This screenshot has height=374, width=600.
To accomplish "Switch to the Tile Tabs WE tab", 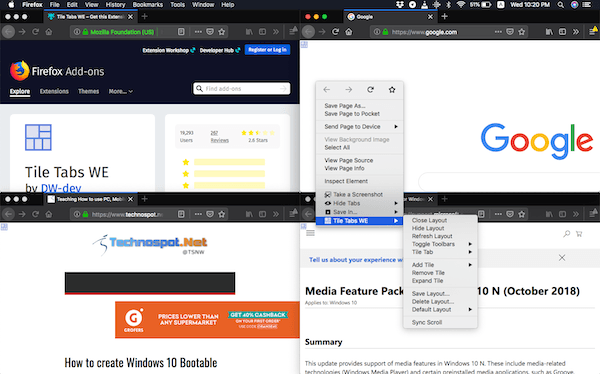I will 91,16.
